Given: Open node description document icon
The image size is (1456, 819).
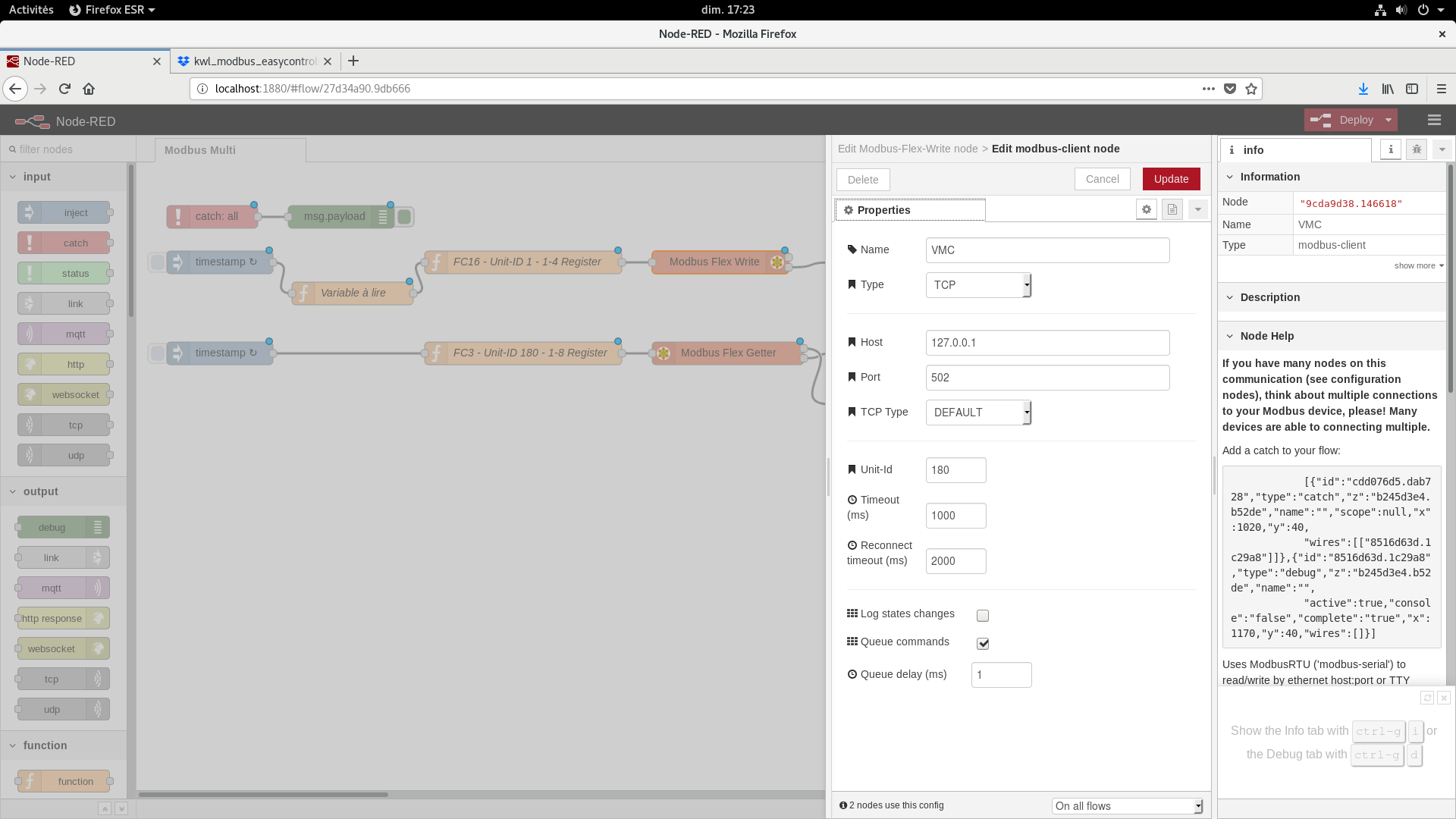Looking at the screenshot, I should (x=1172, y=210).
